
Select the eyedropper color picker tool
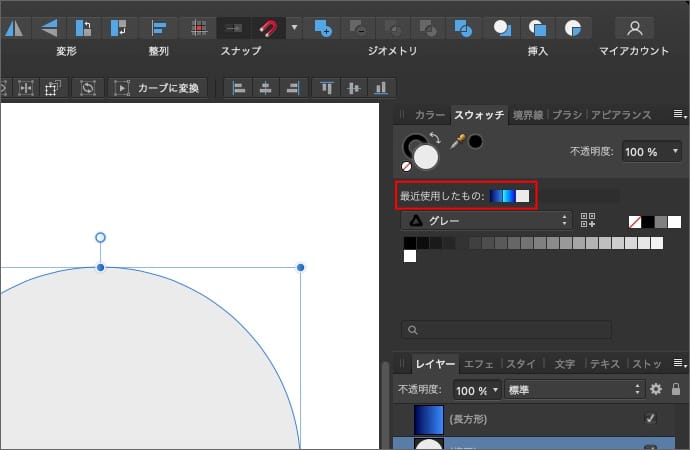point(457,142)
